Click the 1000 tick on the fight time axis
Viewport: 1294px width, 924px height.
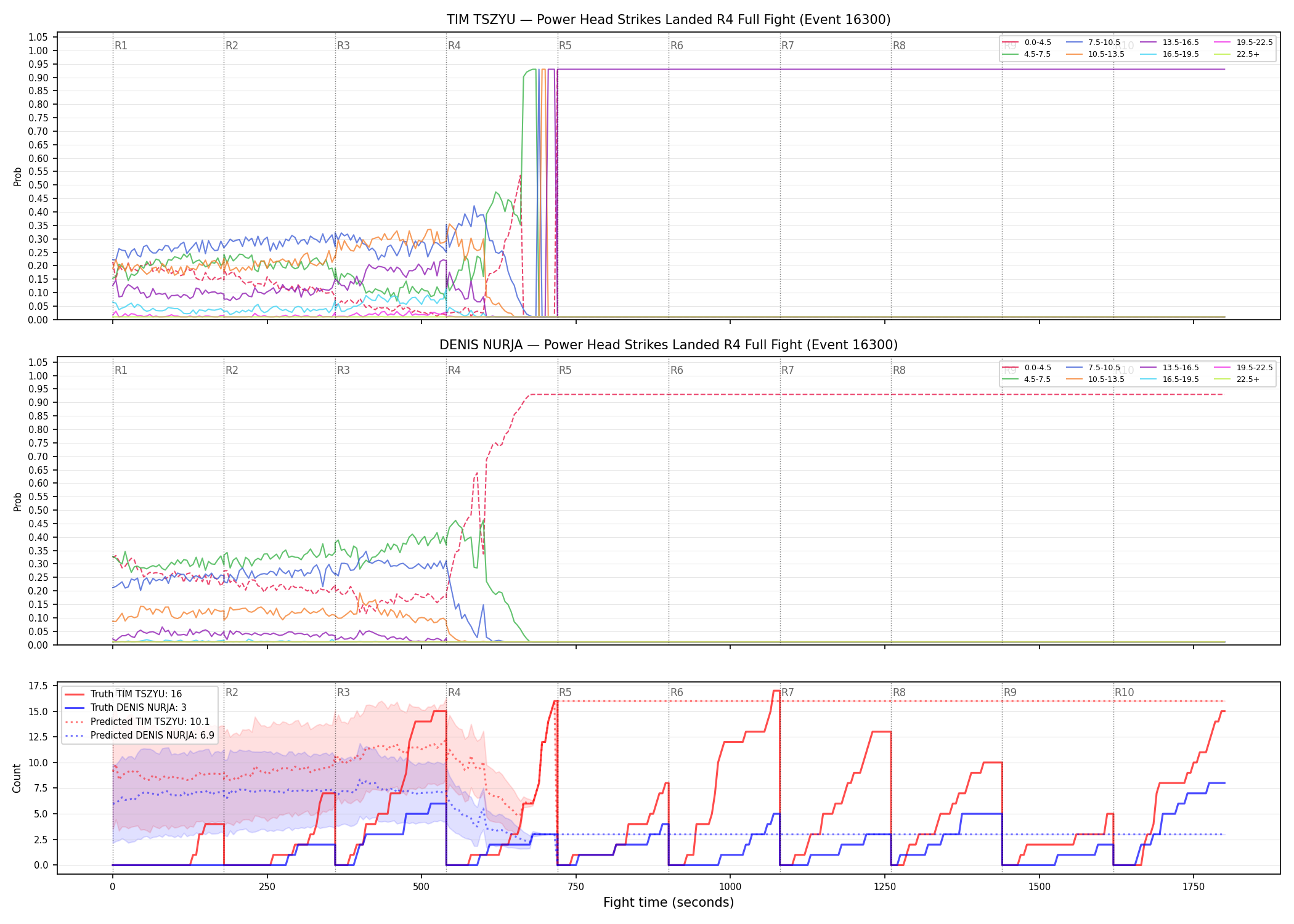tap(730, 886)
